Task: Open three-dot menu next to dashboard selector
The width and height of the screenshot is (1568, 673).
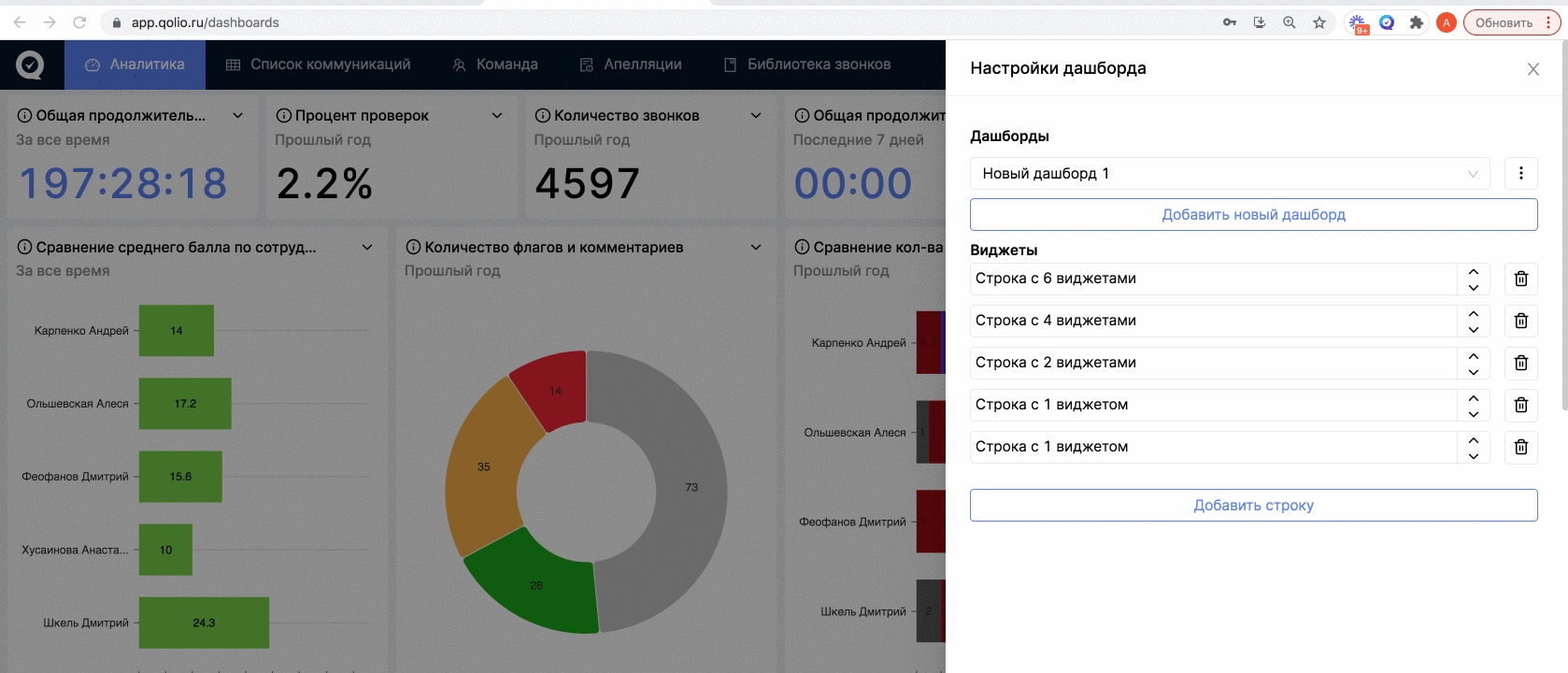Action: [x=1520, y=173]
